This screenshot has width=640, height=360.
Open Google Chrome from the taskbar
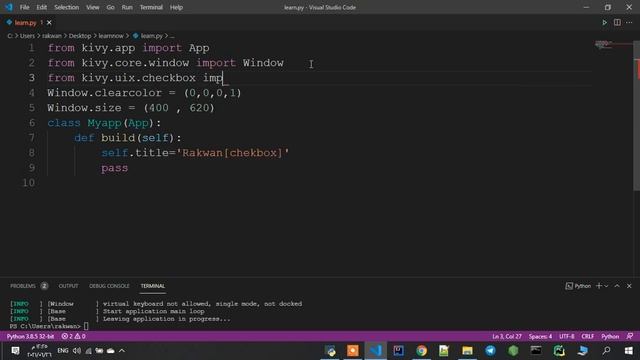coord(422,351)
